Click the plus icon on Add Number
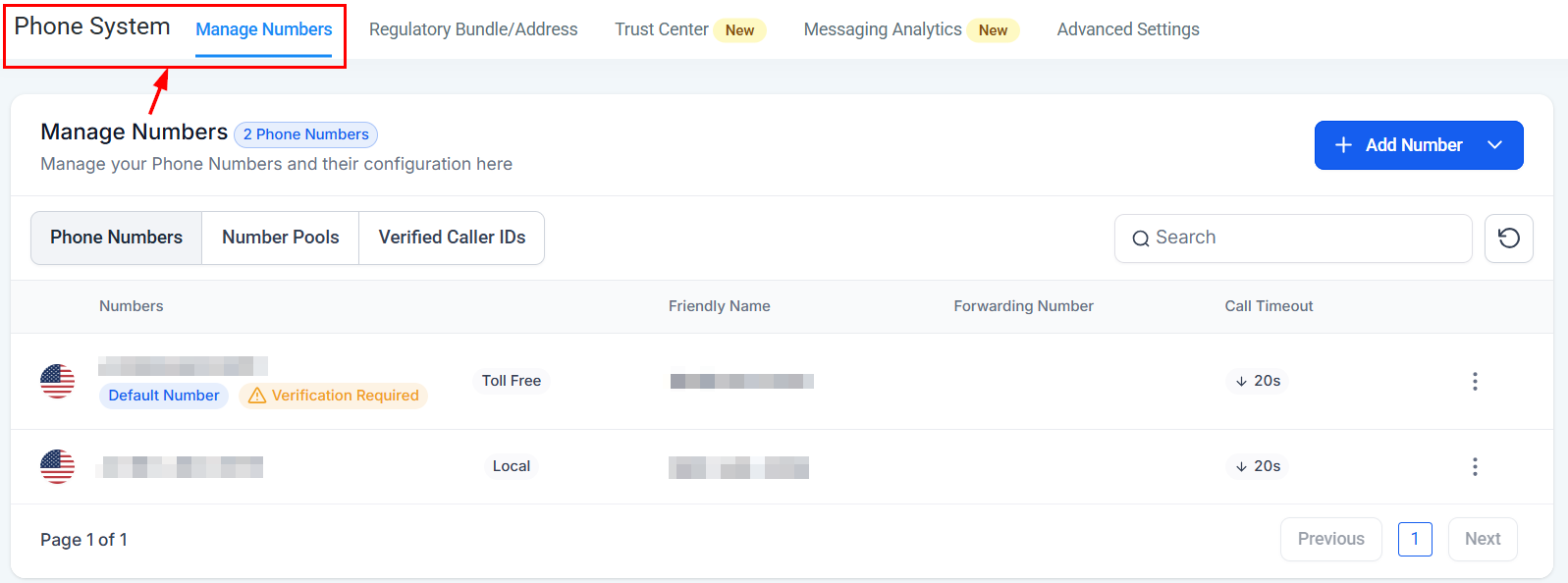 tap(1343, 145)
